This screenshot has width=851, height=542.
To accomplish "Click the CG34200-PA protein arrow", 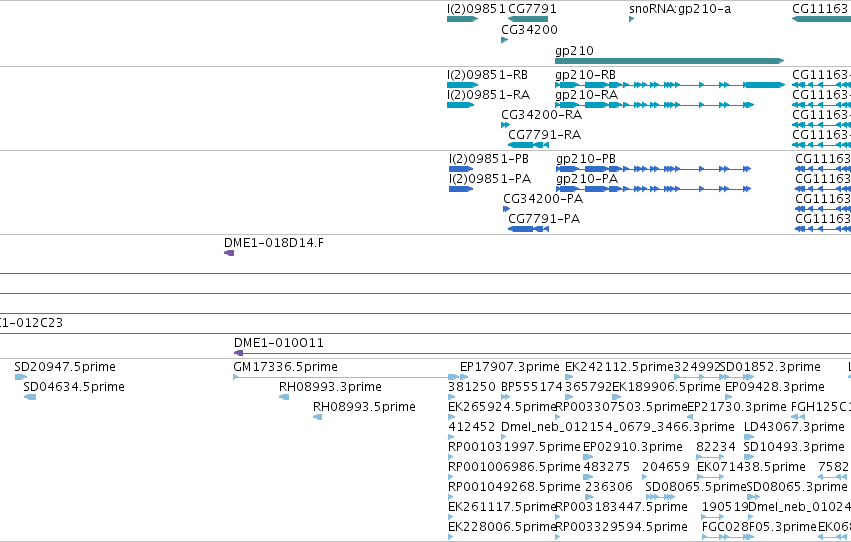I will (x=506, y=209).
